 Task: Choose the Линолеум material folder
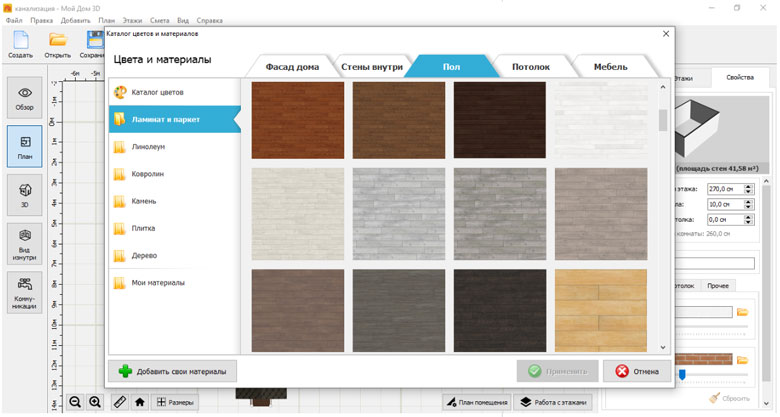point(148,147)
